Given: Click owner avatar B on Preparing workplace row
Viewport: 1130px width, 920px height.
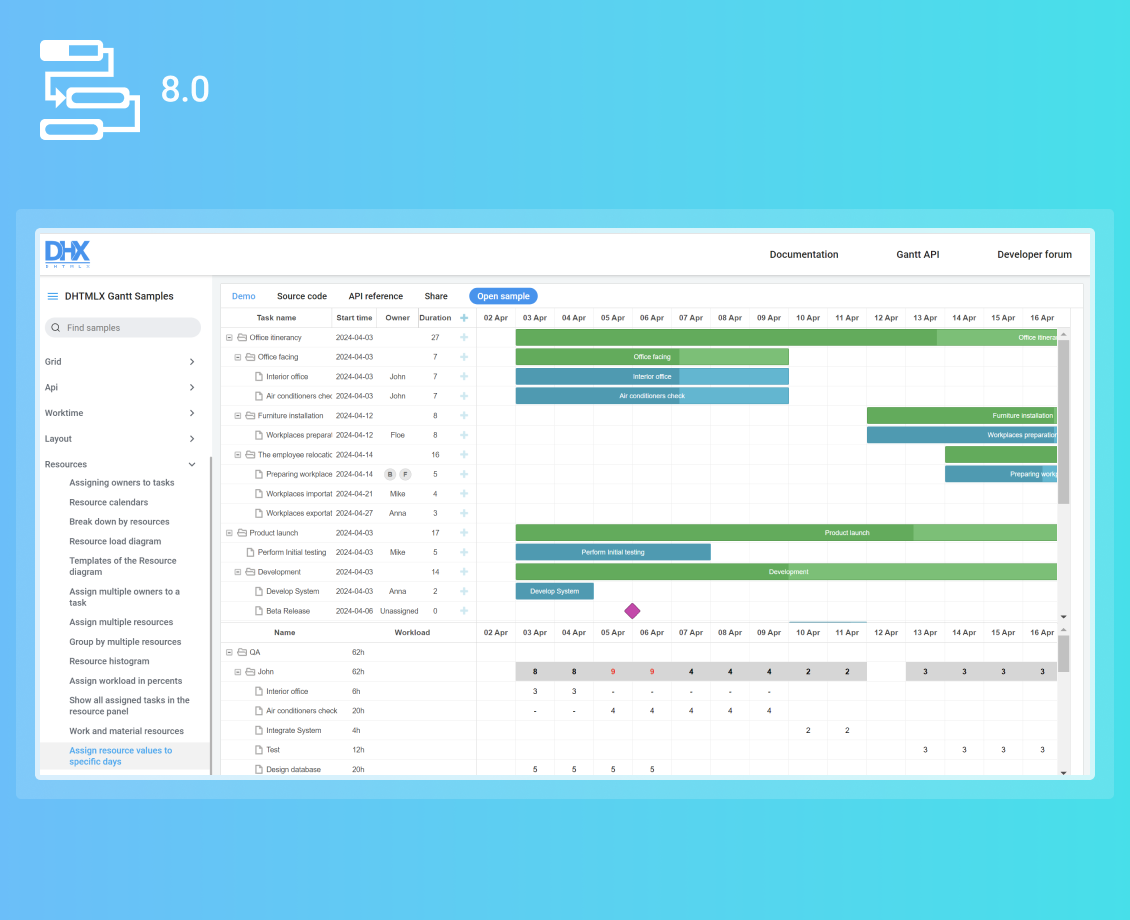Looking at the screenshot, I should [390, 473].
